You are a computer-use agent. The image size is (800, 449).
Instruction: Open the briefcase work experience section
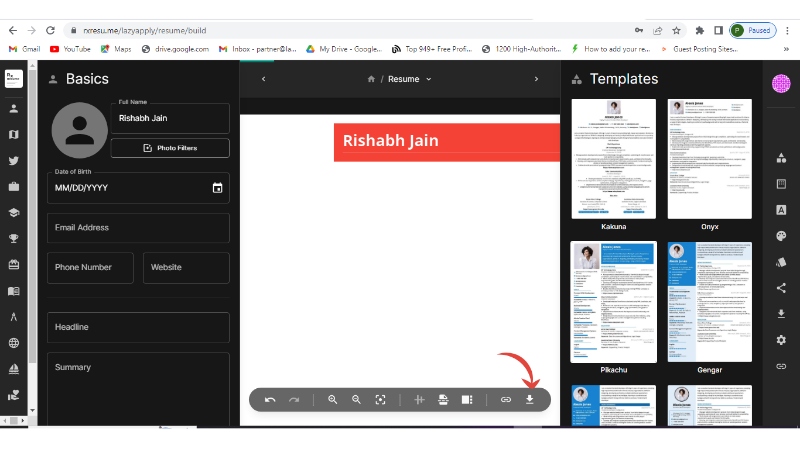pos(14,186)
